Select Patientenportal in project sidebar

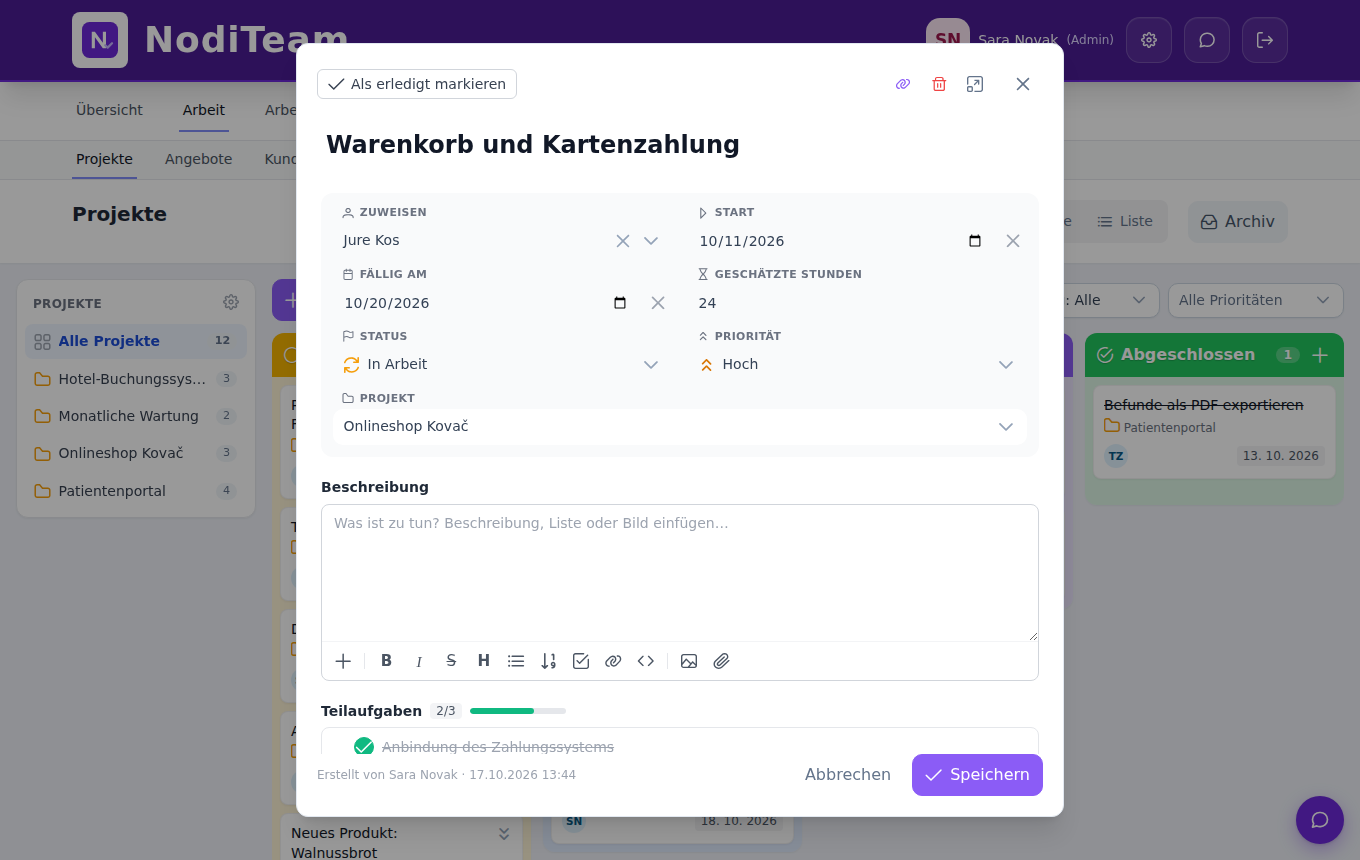tap(136, 491)
